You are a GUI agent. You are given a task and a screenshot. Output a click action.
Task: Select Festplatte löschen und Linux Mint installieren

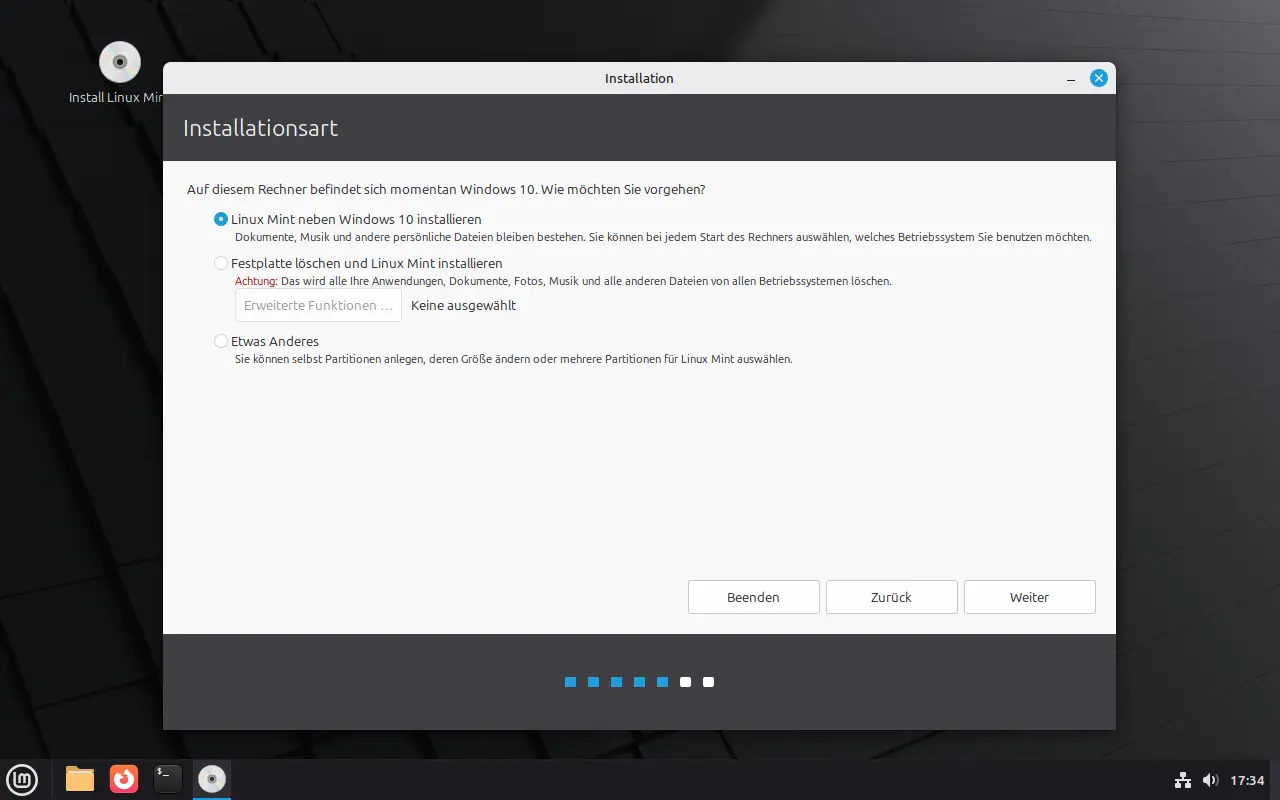coord(221,263)
